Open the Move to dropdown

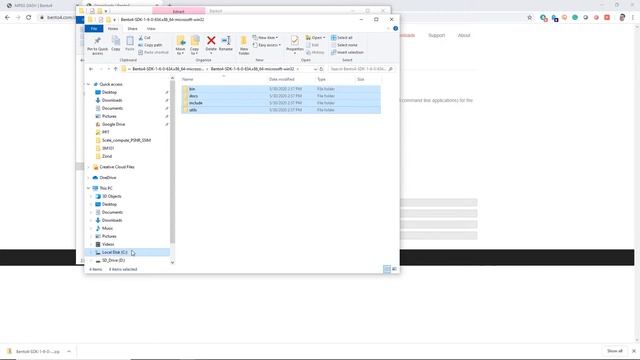(x=180, y=51)
